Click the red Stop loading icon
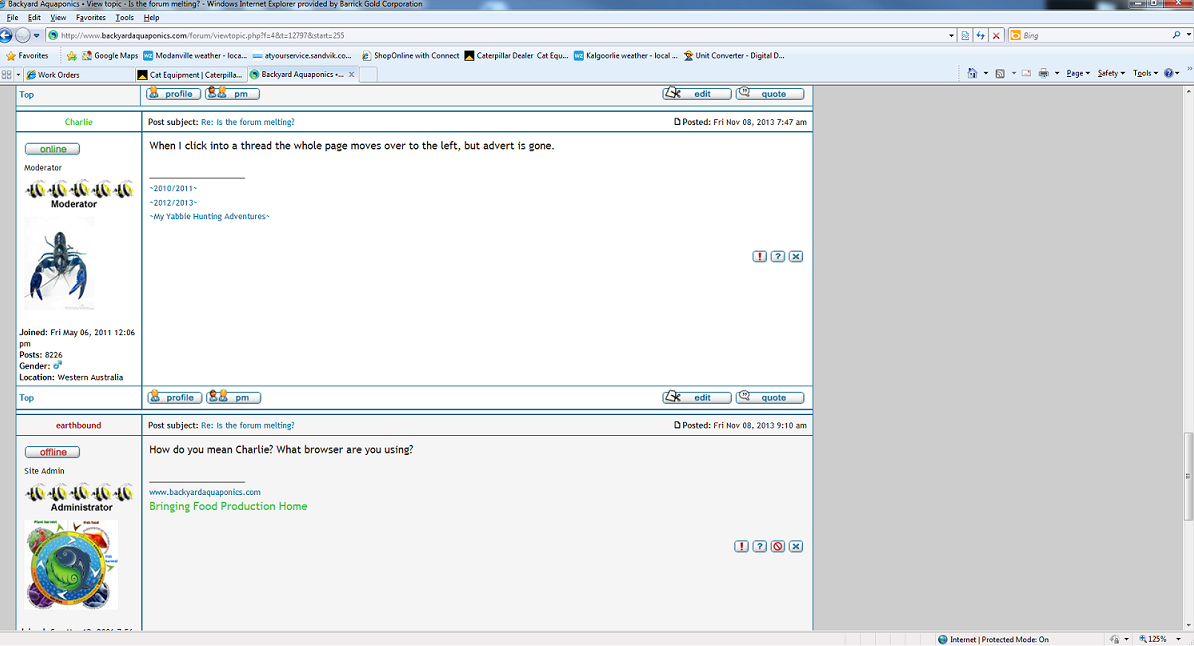Viewport: 1194px width, 646px height. 996,35
